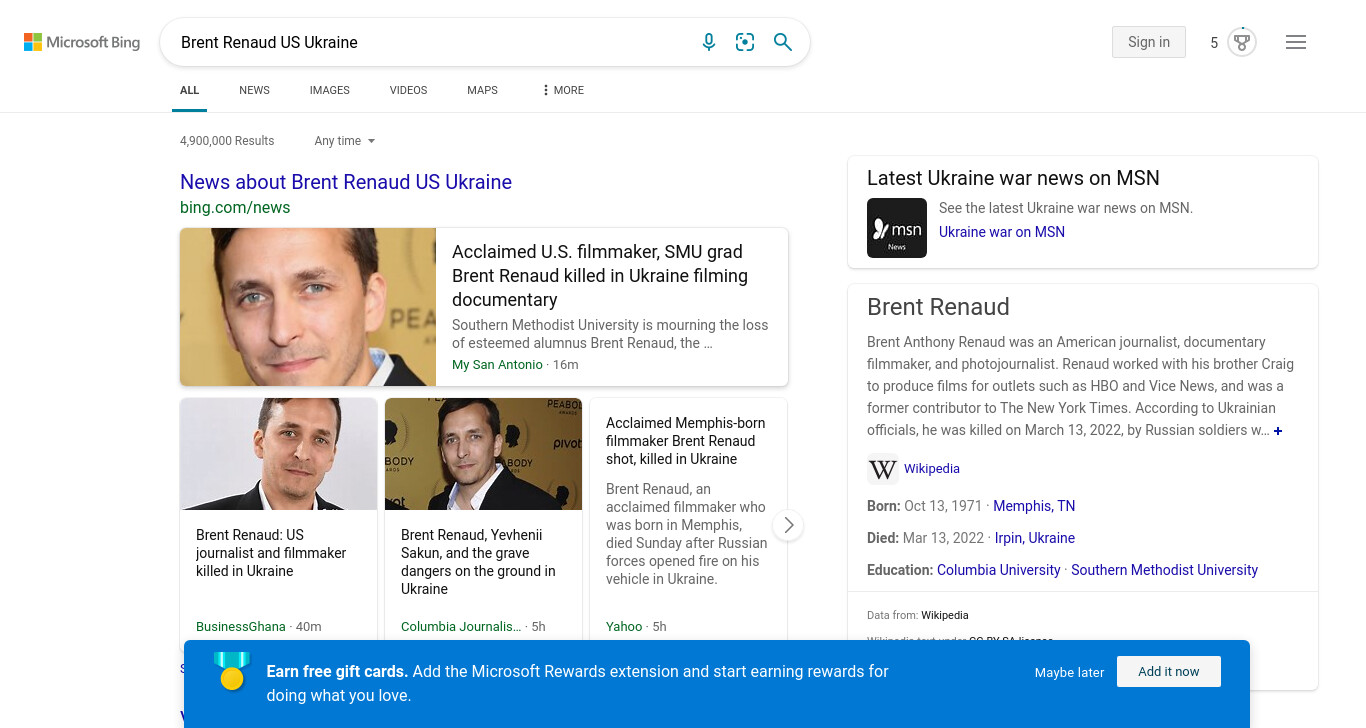Click the large My San Antonio article photo
Viewport: 1366px width, 728px height.
click(x=308, y=307)
